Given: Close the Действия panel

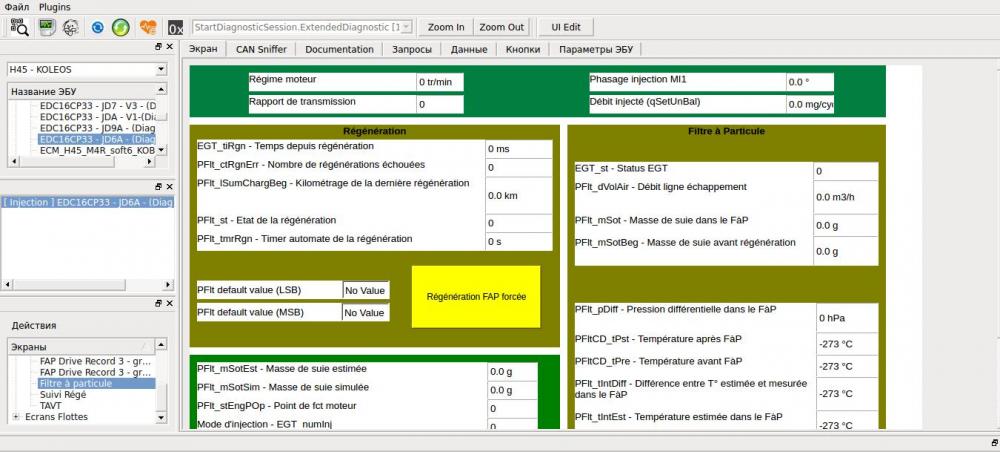Looking at the screenshot, I should click(x=170, y=303).
